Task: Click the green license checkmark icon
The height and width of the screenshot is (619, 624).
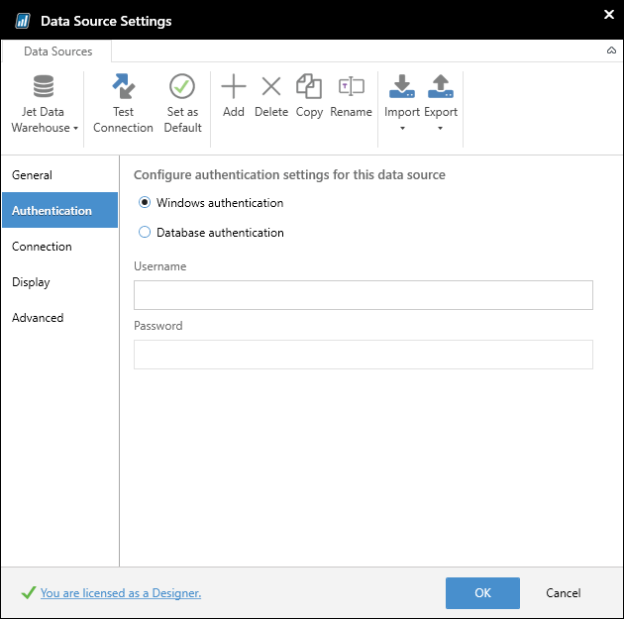Action: (x=29, y=593)
